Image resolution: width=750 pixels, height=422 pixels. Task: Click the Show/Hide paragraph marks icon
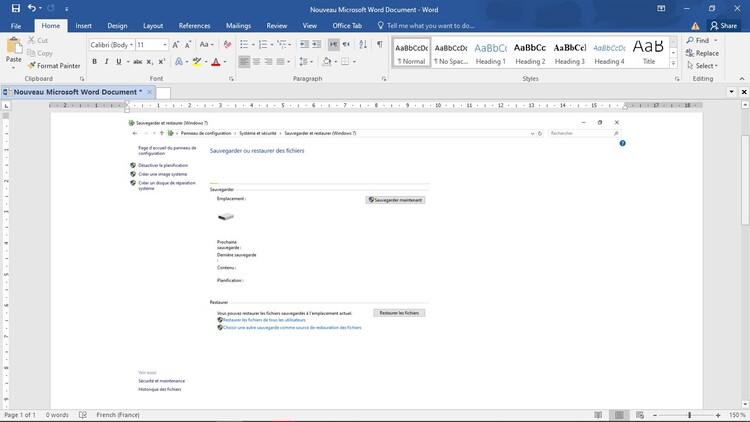click(x=379, y=45)
